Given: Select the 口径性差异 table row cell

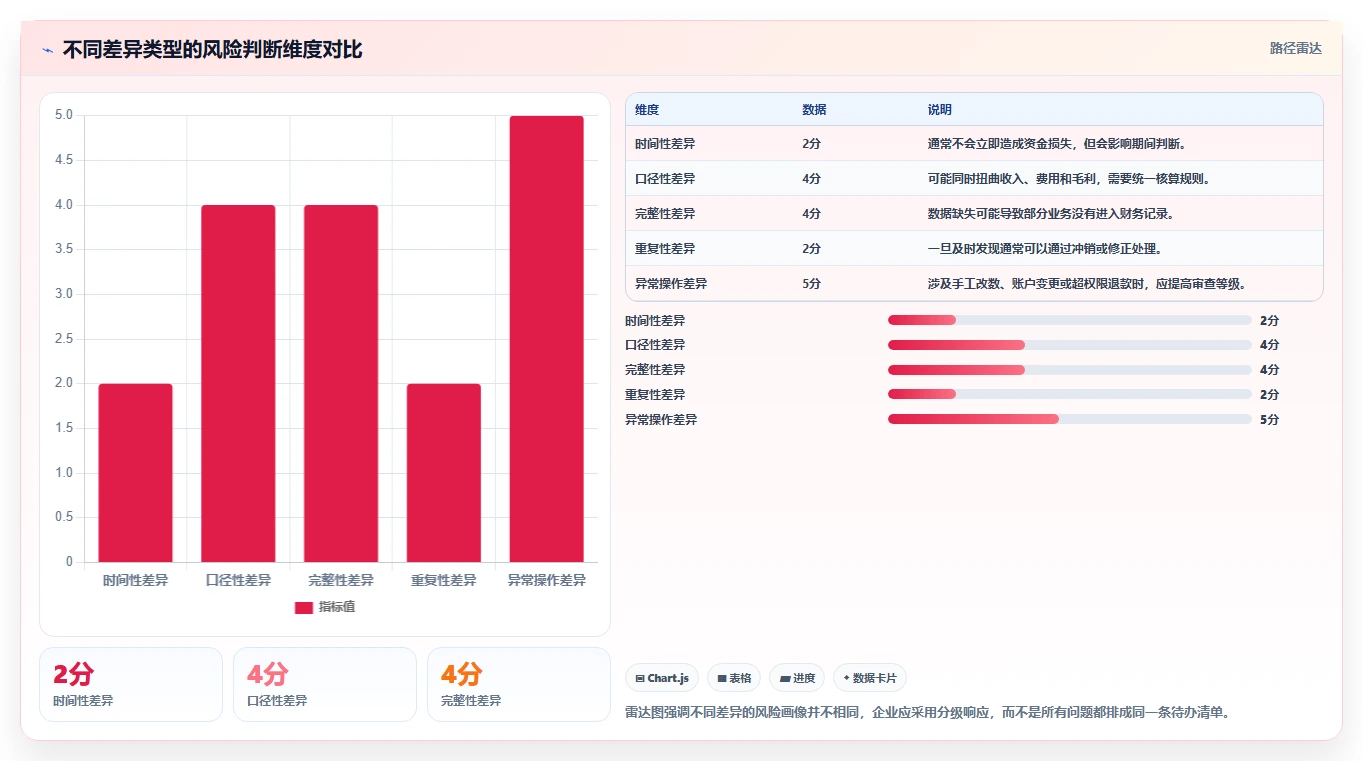Looking at the screenshot, I should pyautogui.click(x=665, y=179).
